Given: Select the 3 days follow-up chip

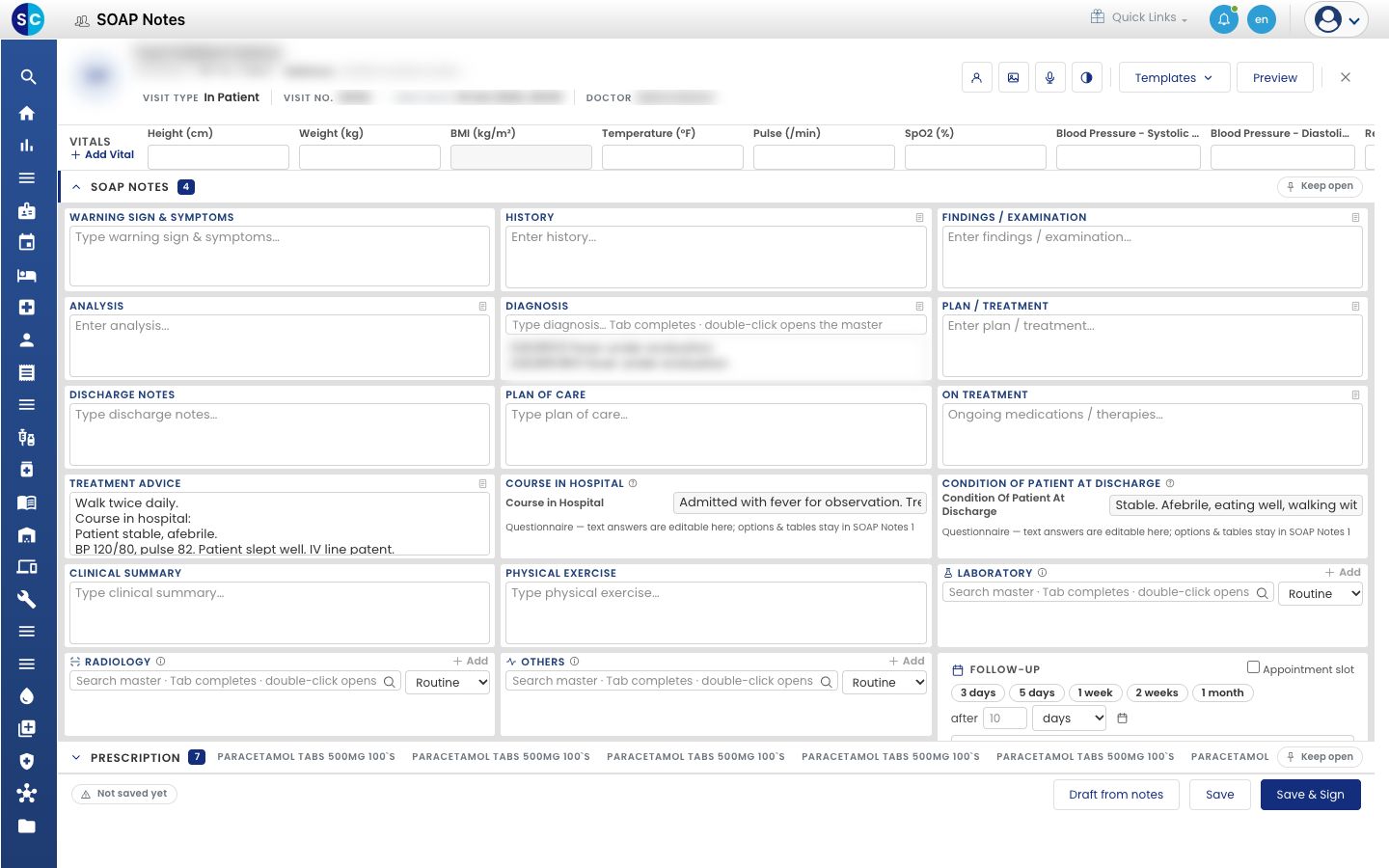Looking at the screenshot, I should point(977,692).
